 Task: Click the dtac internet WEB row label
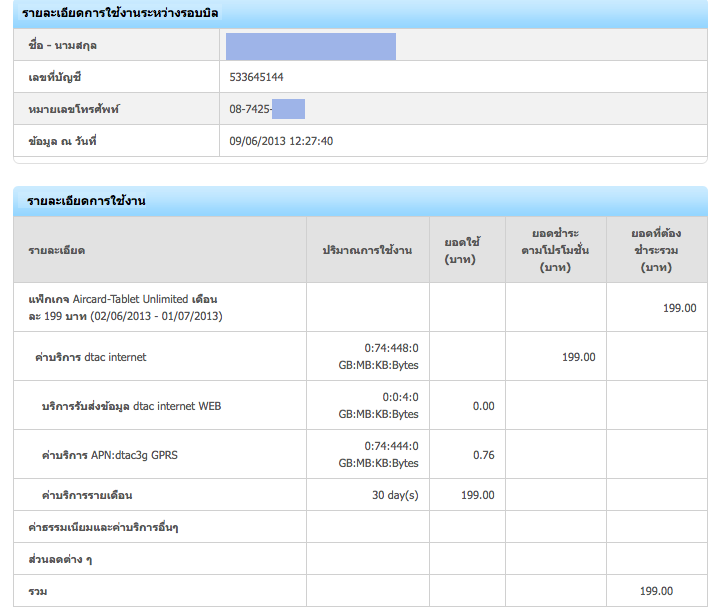pyautogui.click(x=131, y=406)
